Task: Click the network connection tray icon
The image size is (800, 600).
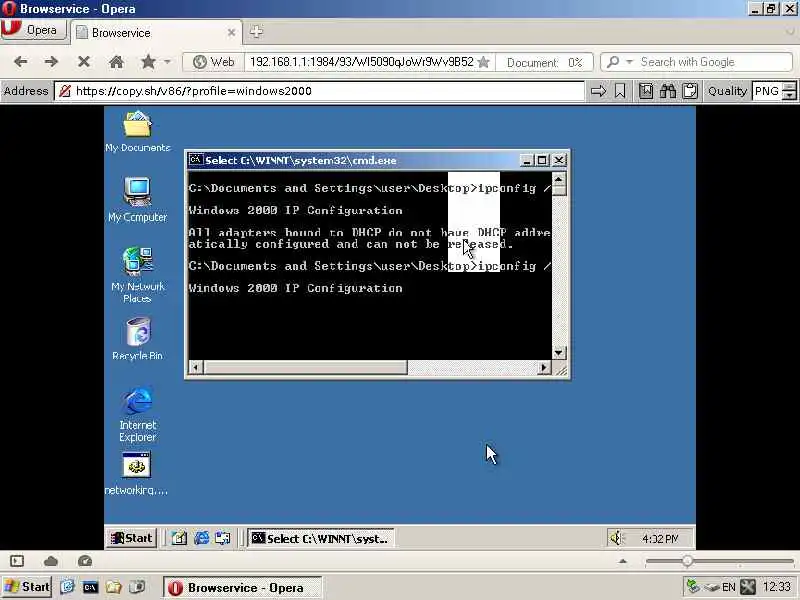Action: click(x=693, y=587)
